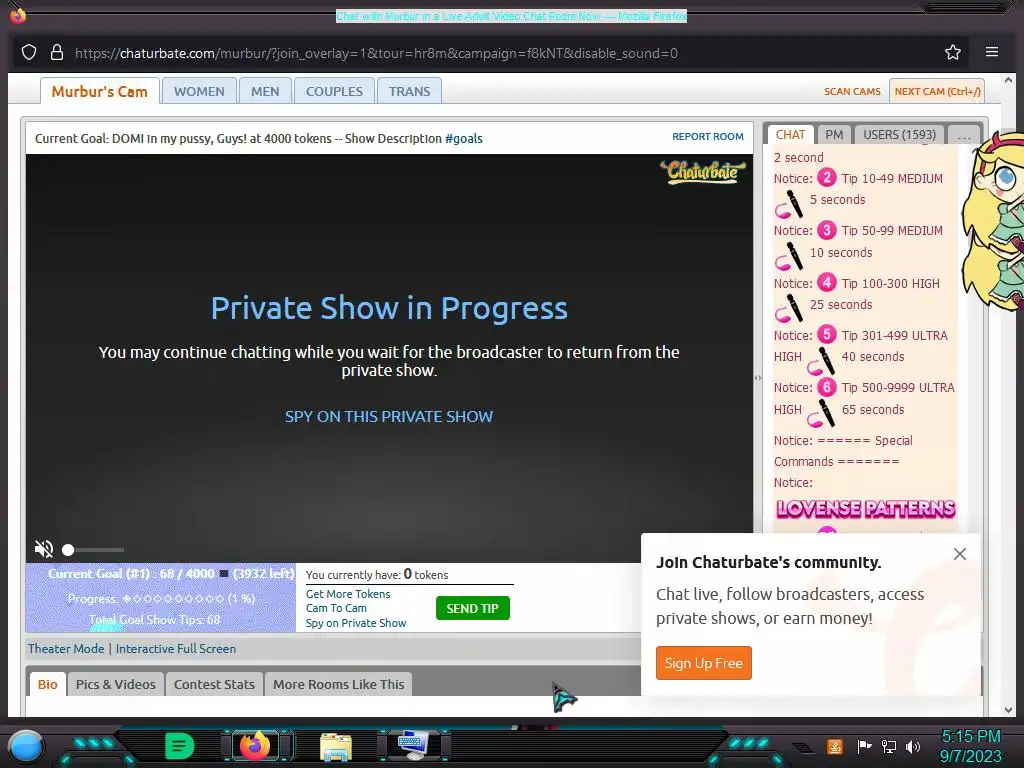Viewport: 1024px width, 768px height.
Task: Open the taskbar clock showing 5:15 PM
Action: pyautogui.click(x=970, y=746)
